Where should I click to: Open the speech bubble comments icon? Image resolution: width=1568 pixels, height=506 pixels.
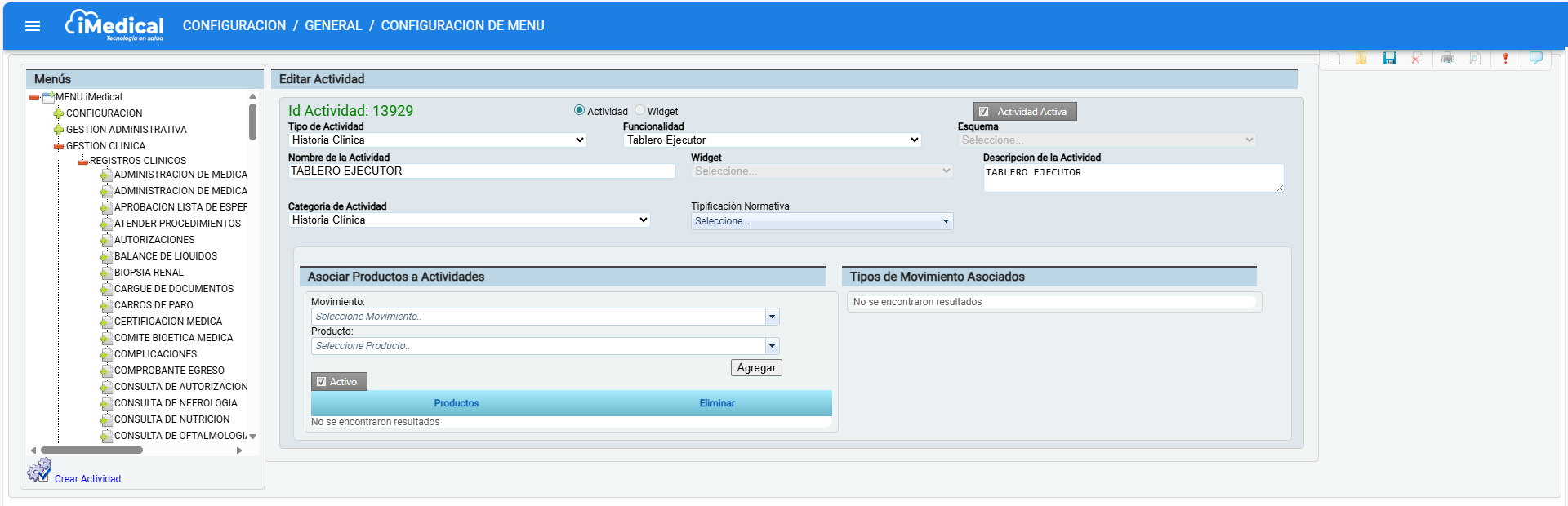[1536, 59]
